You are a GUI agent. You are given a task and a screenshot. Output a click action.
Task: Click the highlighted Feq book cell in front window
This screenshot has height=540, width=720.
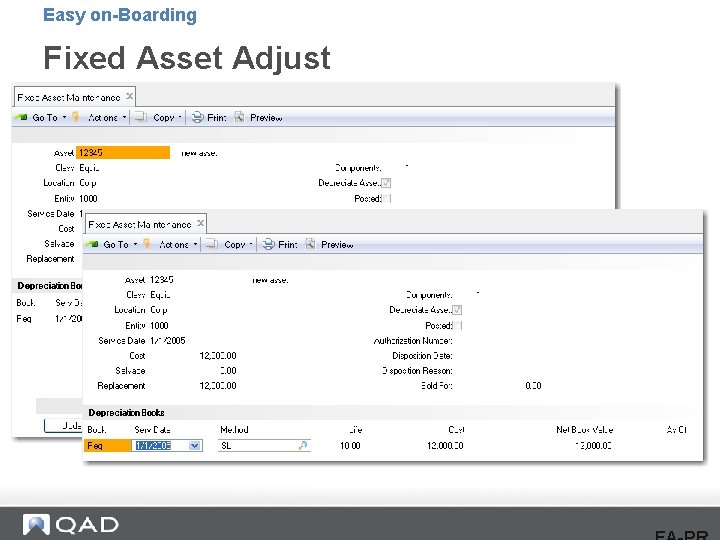(x=107, y=445)
